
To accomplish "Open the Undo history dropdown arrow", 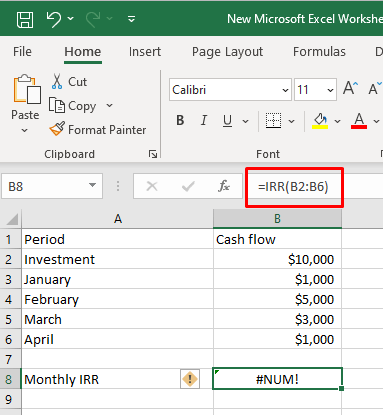I will pos(71,19).
